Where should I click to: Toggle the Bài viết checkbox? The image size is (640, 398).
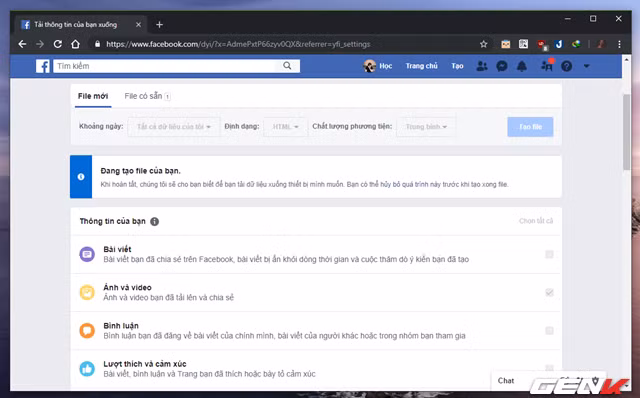549,254
